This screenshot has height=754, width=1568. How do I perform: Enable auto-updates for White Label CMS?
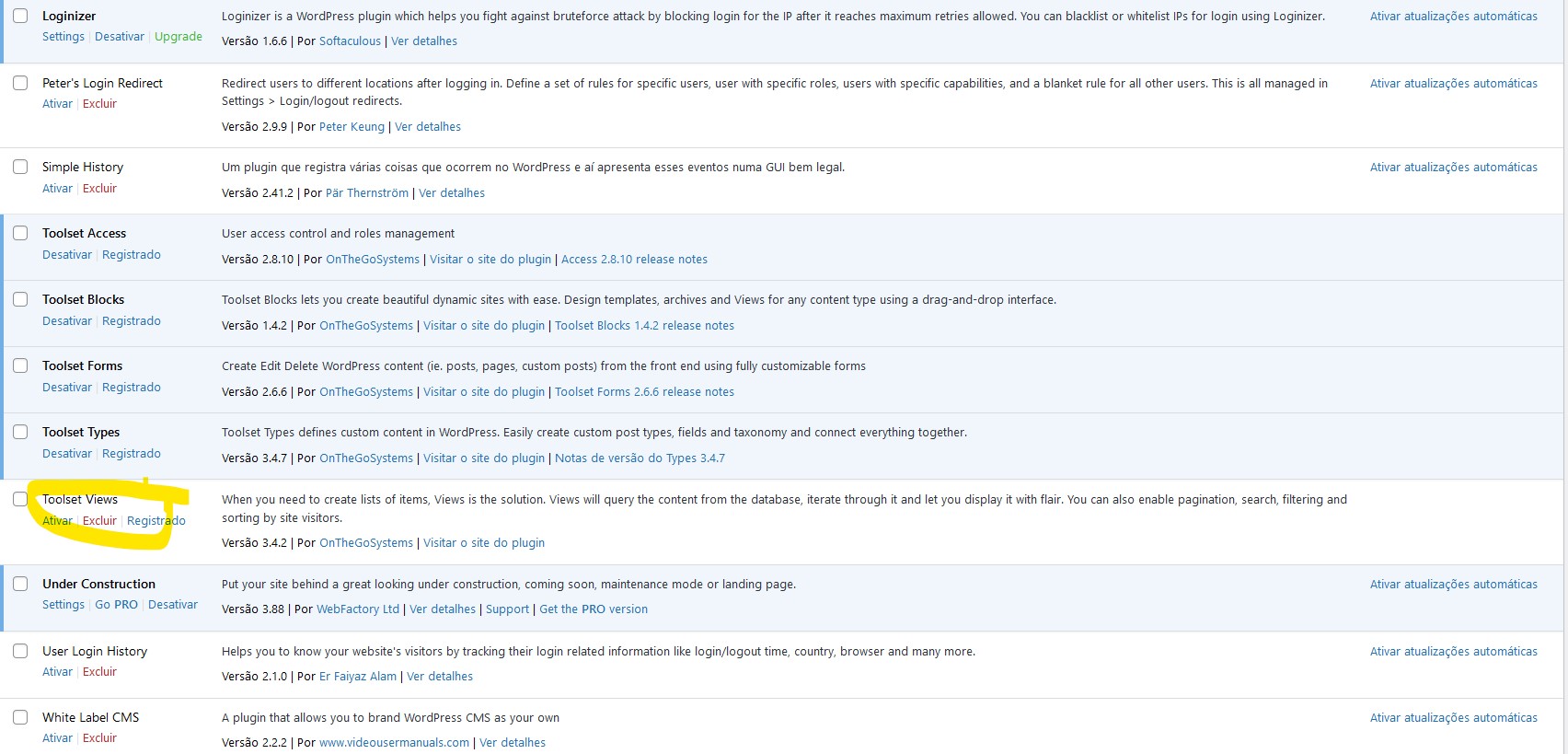point(1453,718)
